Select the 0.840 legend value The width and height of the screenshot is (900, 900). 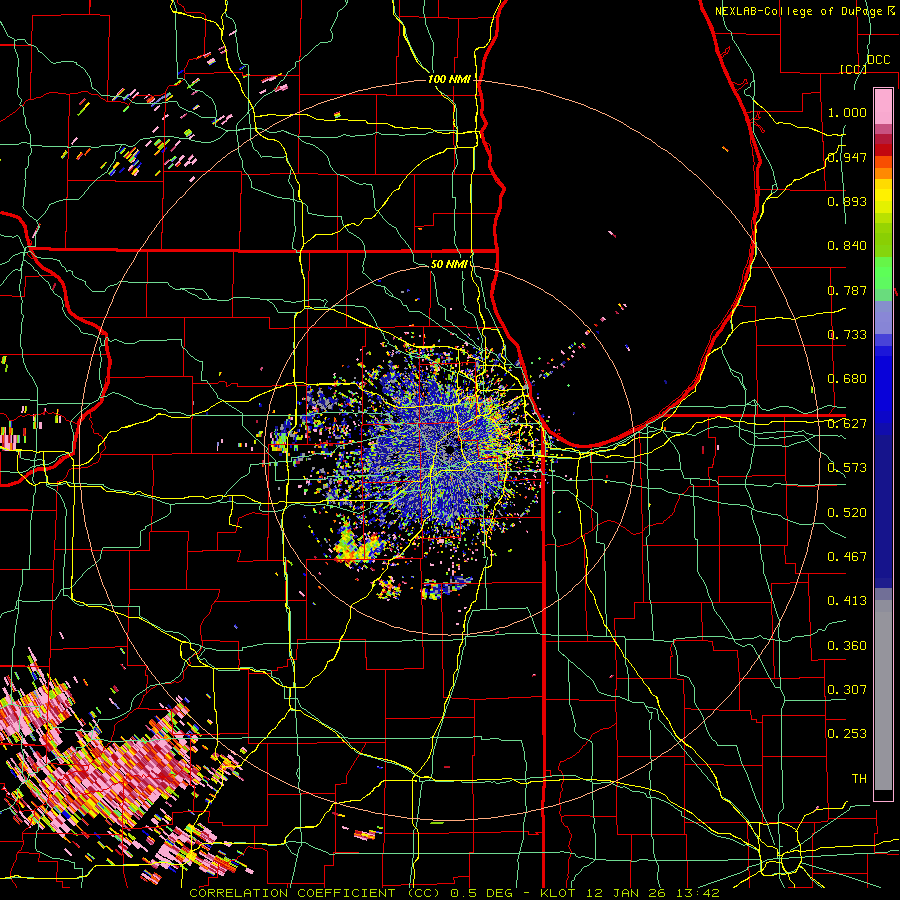coord(847,246)
